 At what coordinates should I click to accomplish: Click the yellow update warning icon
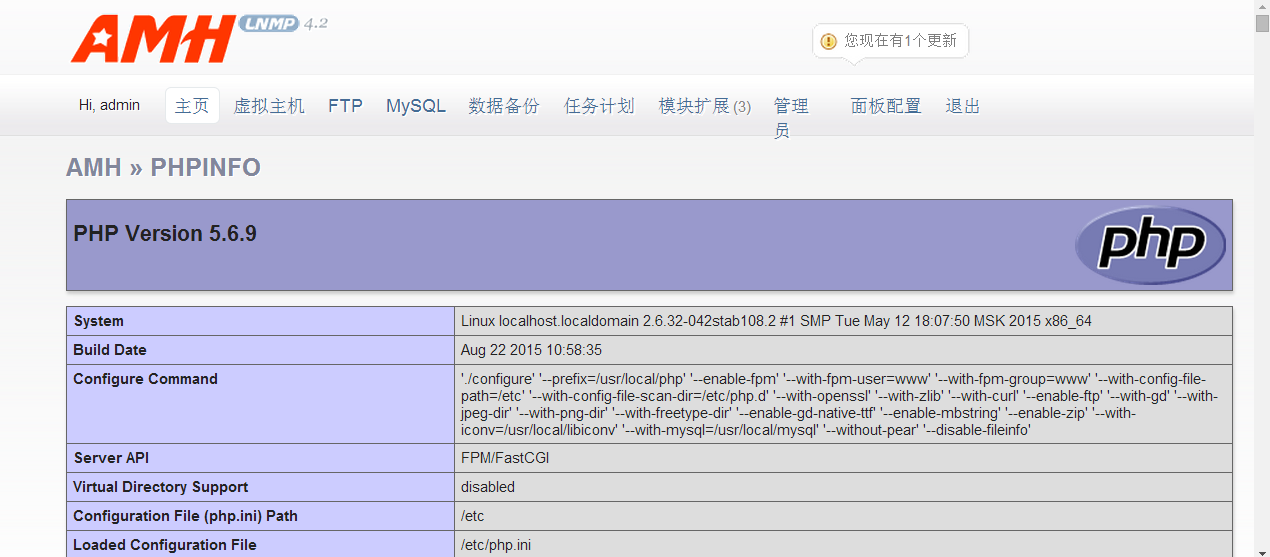[x=828, y=41]
